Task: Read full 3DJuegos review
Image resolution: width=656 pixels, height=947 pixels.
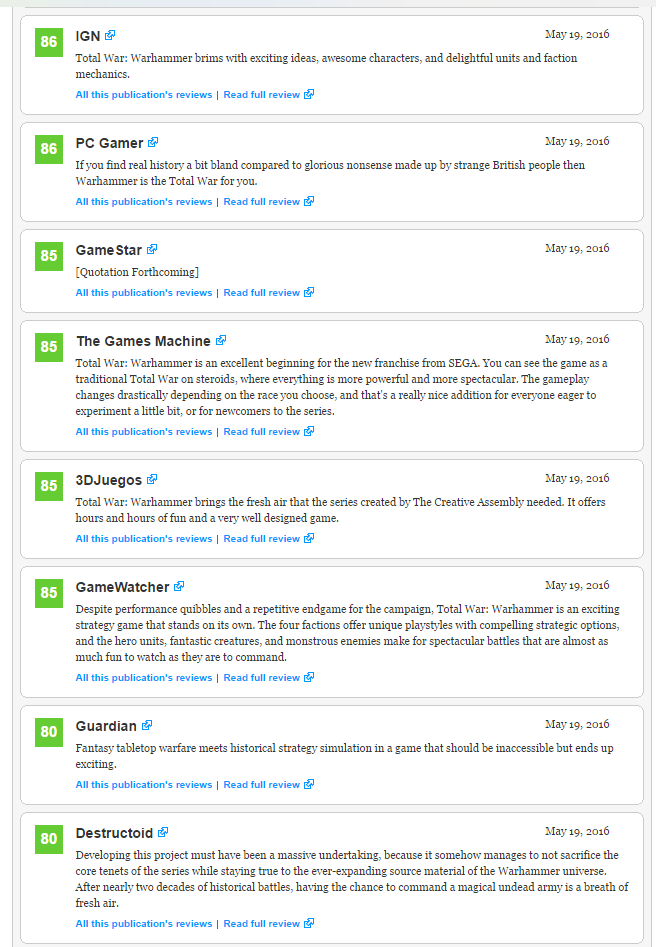Action: pyautogui.click(x=269, y=538)
